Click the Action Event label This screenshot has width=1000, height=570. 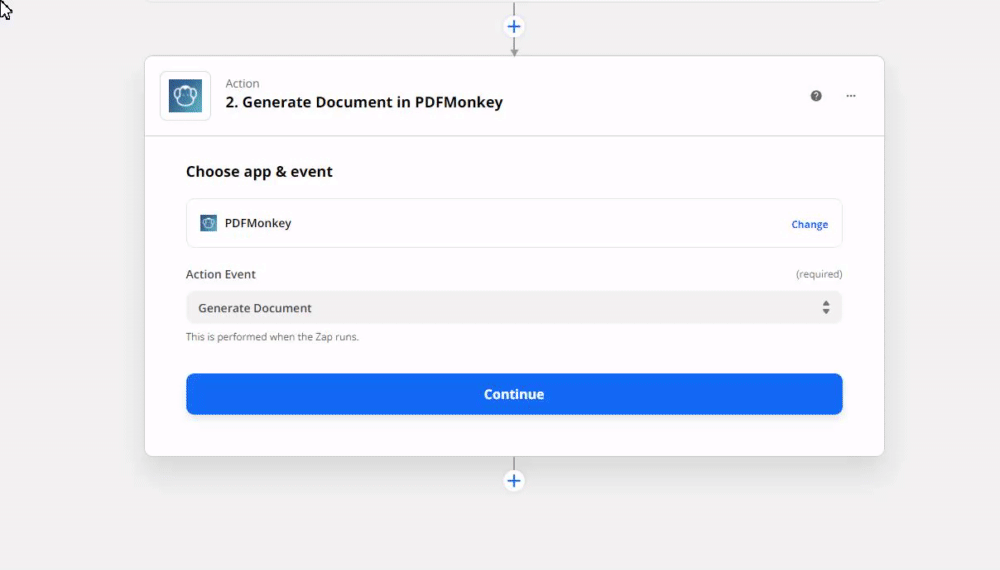pyautogui.click(x=221, y=274)
